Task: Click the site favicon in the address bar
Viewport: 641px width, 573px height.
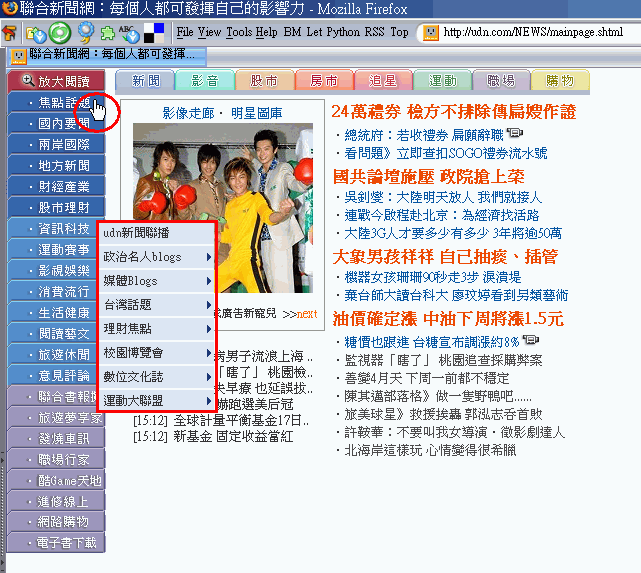Action: pos(430,33)
